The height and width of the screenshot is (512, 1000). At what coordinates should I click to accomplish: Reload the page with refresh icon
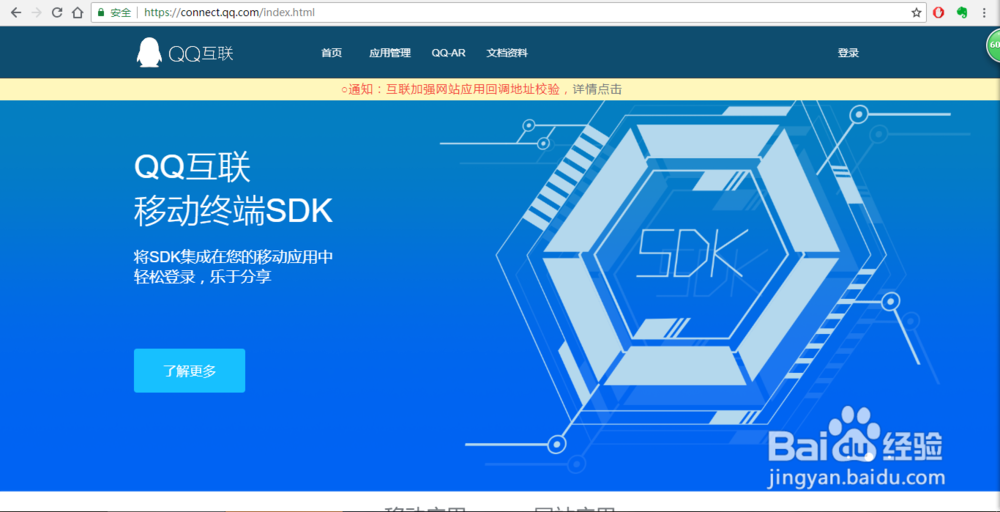tap(57, 12)
